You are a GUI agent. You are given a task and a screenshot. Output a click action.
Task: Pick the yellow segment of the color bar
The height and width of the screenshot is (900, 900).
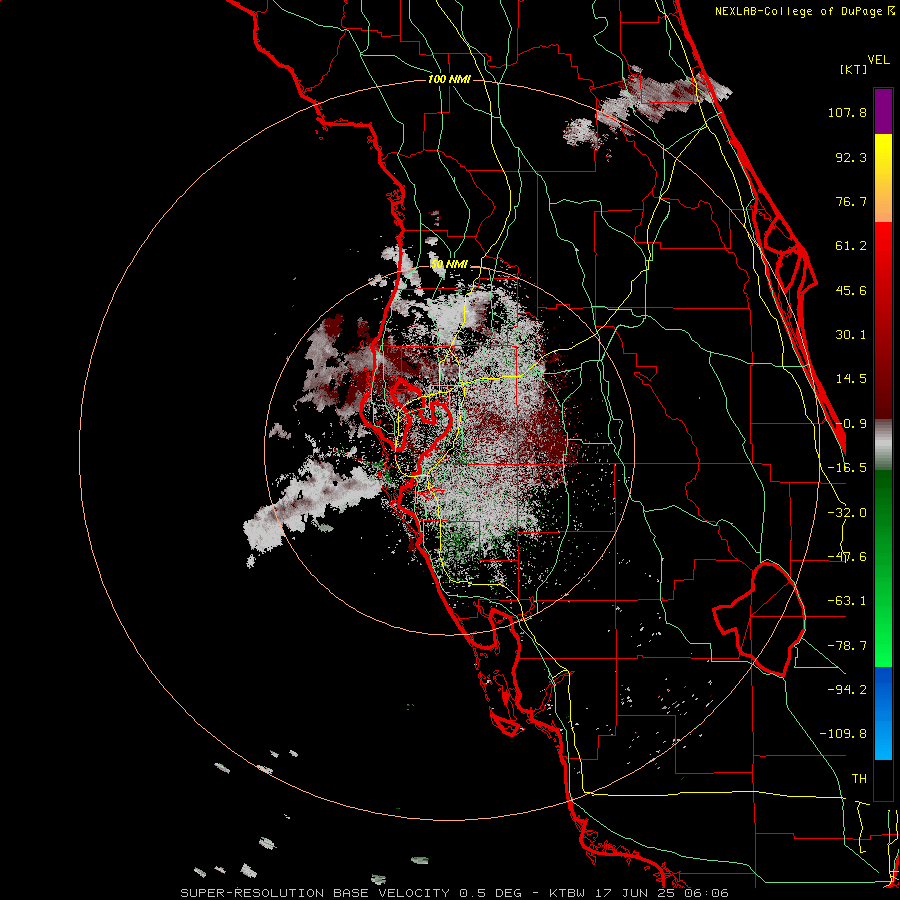pos(883,178)
